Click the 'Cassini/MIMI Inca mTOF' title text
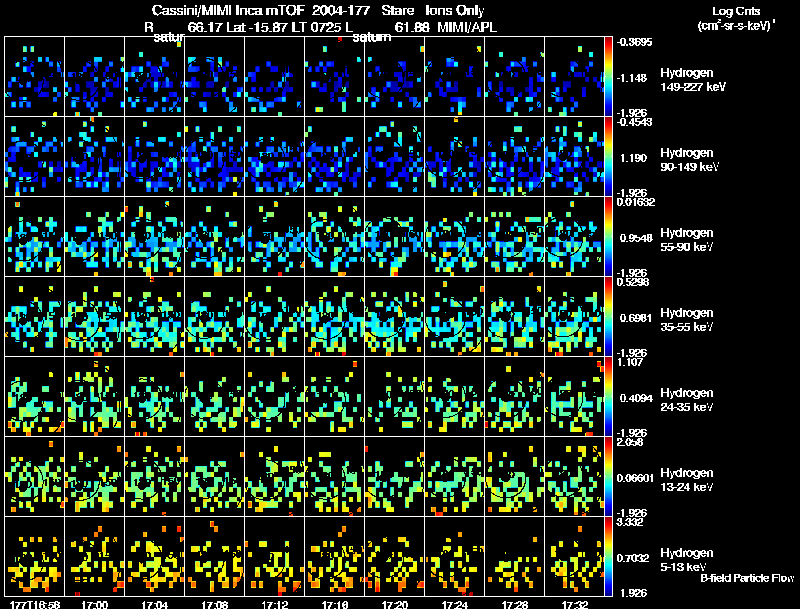800x609 pixels. (x=228, y=10)
